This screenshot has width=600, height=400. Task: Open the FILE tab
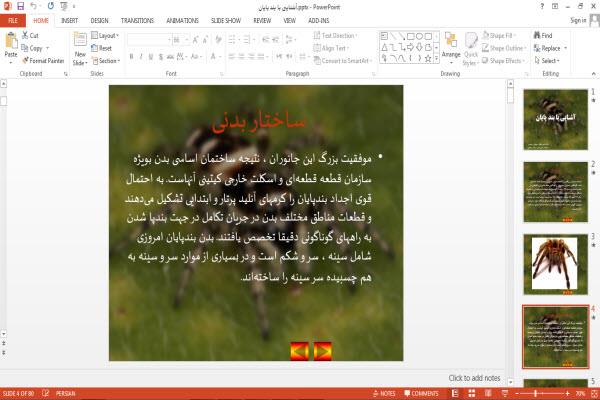13,21
